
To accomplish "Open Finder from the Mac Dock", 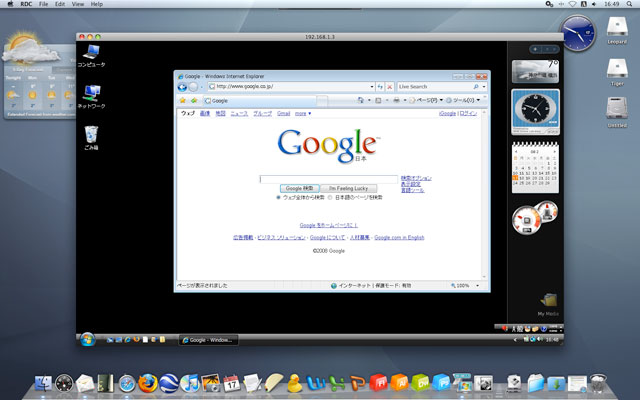I will [43, 384].
